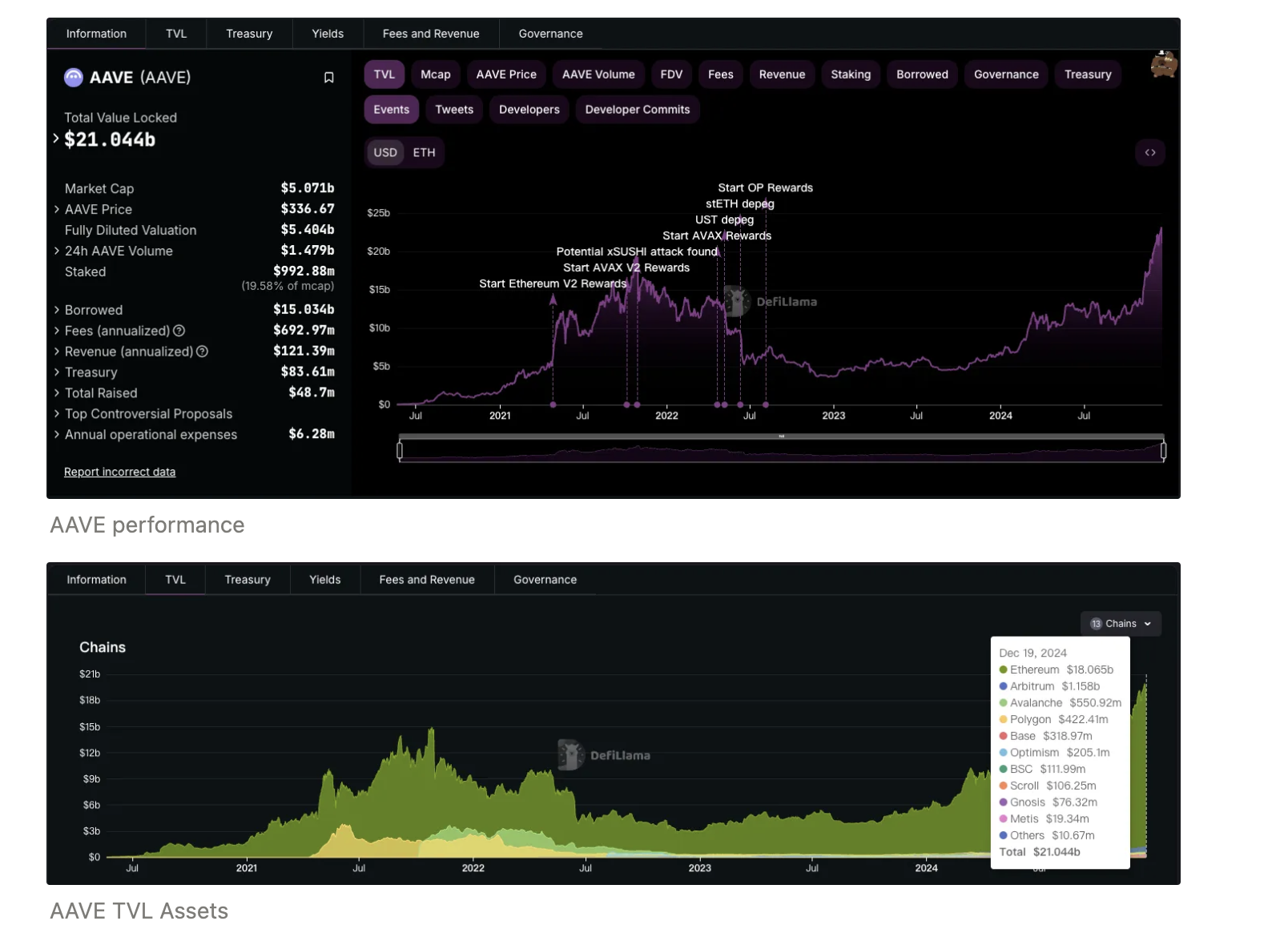Click the llama avatar icon above the chart

coord(1164,65)
